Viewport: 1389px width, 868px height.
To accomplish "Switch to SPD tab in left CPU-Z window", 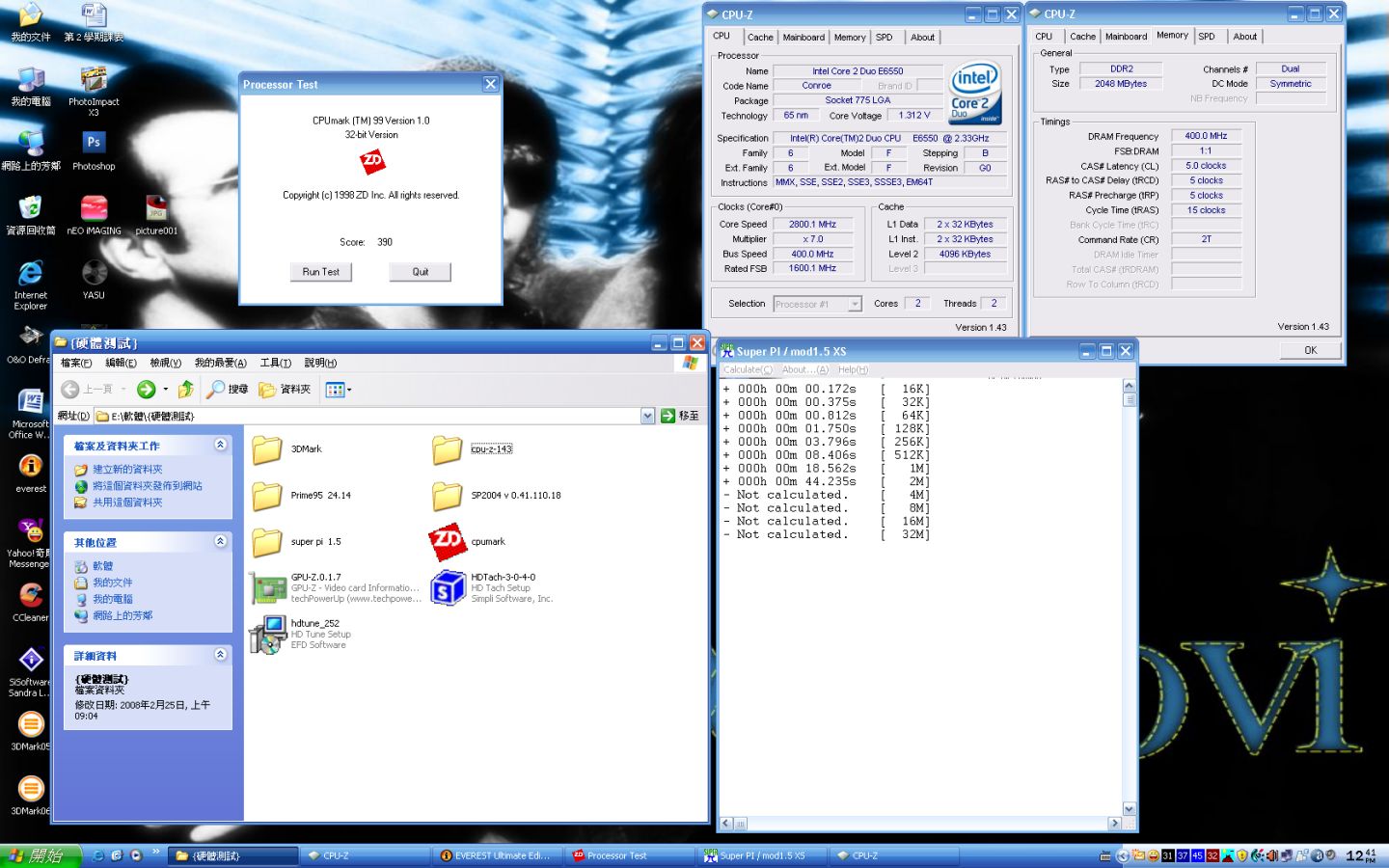I will point(884,38).
